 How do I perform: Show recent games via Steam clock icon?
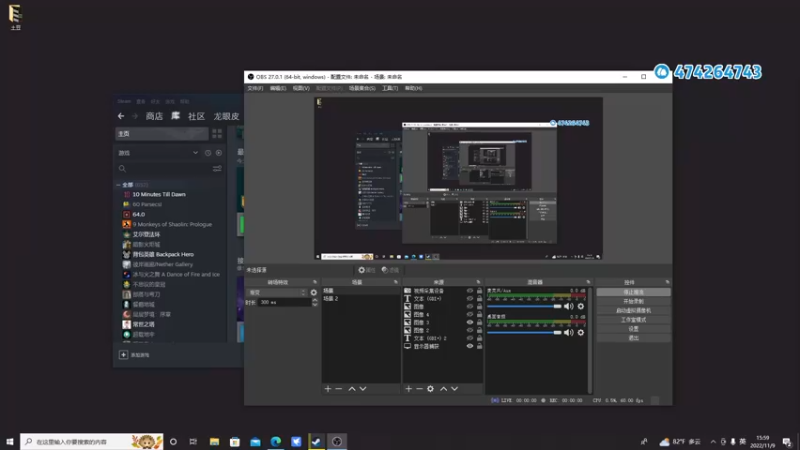pos(208,153)
